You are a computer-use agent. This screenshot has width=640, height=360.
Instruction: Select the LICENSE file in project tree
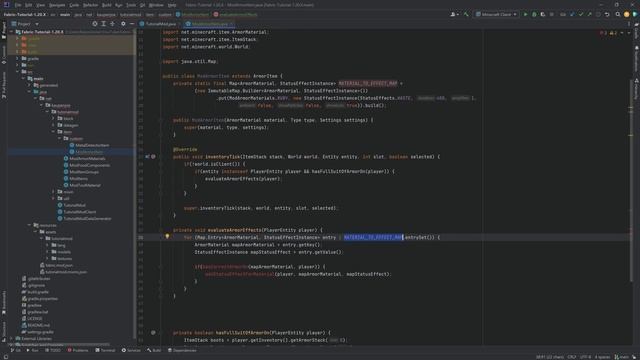[x=32, y=318]
